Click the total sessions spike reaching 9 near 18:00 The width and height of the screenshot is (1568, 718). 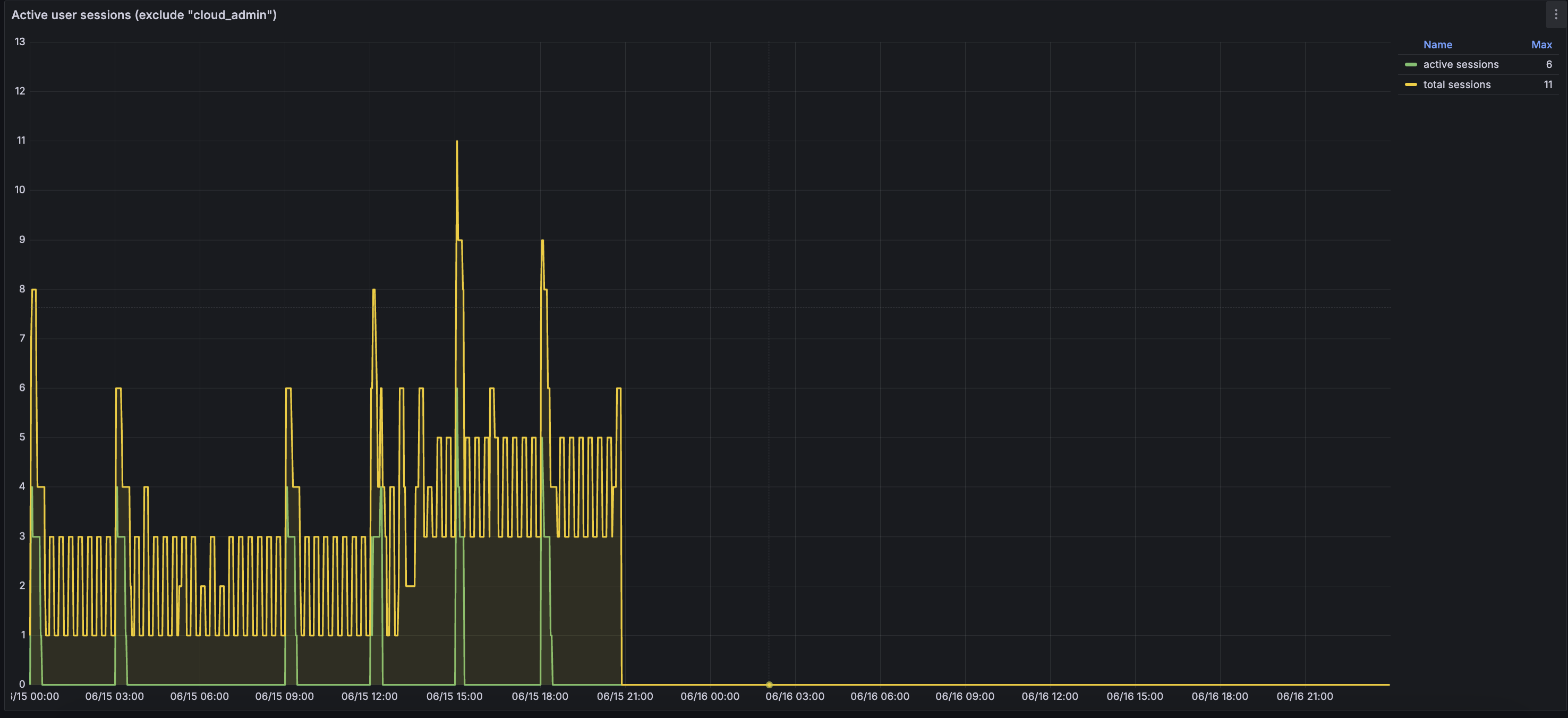tap(542, 241)
